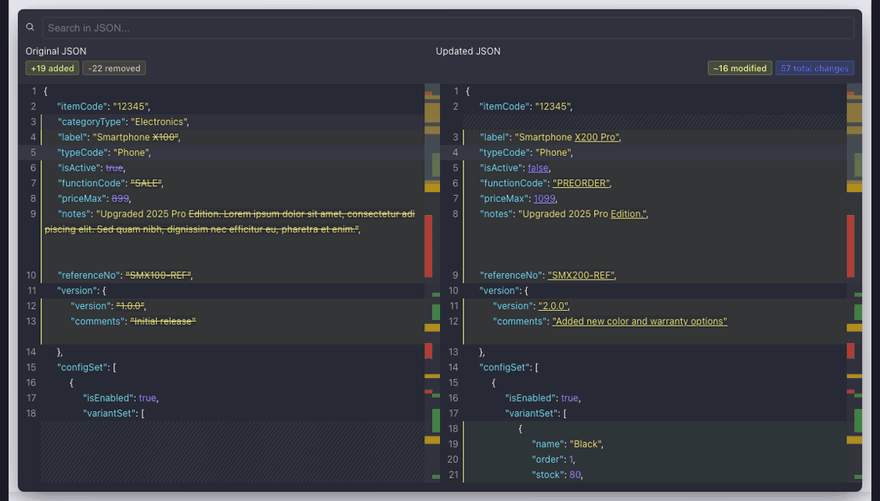This screenshot has width=880, height=501.
Task: Click the large red marker in right minimap
Action: (x=850, y=246)
